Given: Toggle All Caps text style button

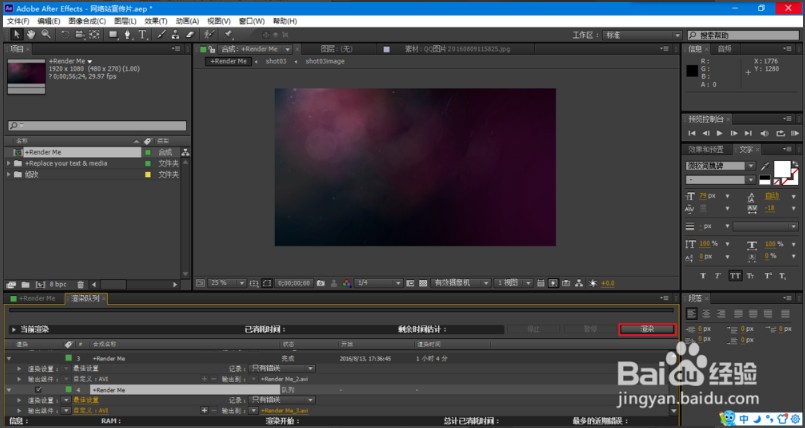Looking at the screenshot, I should (735, 275).
